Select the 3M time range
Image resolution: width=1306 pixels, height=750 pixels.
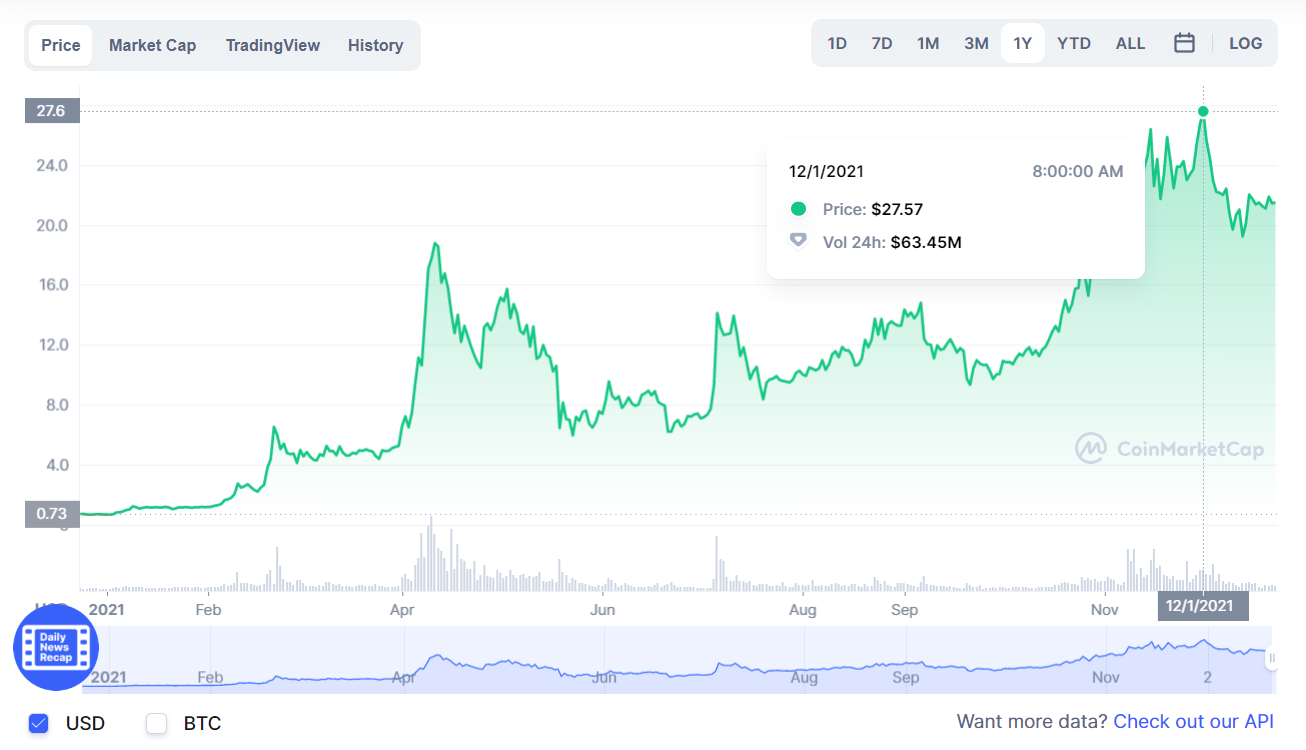[976, 43]
